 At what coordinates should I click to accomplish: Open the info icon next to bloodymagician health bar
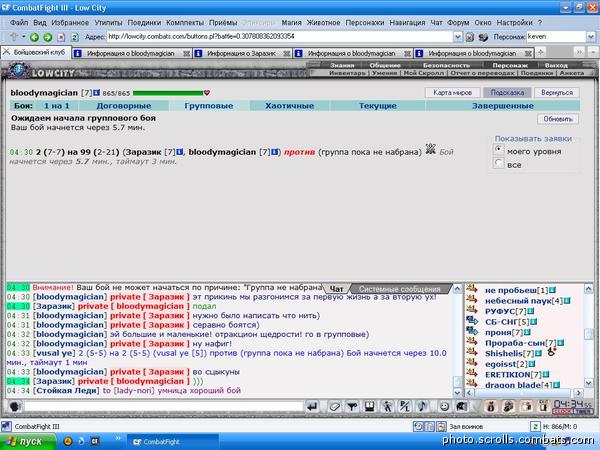point(96,93)
